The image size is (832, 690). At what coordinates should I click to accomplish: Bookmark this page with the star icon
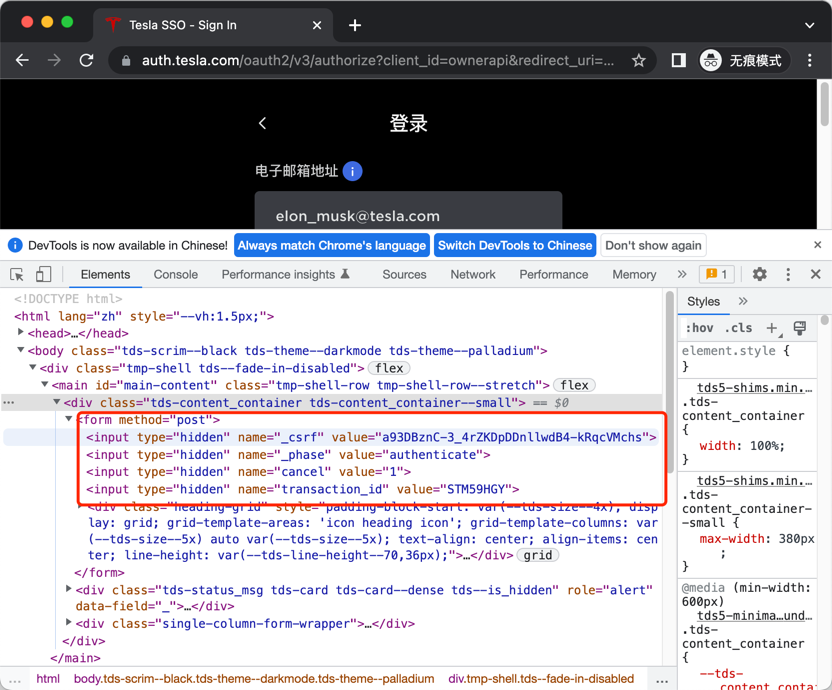click(639, 61)
